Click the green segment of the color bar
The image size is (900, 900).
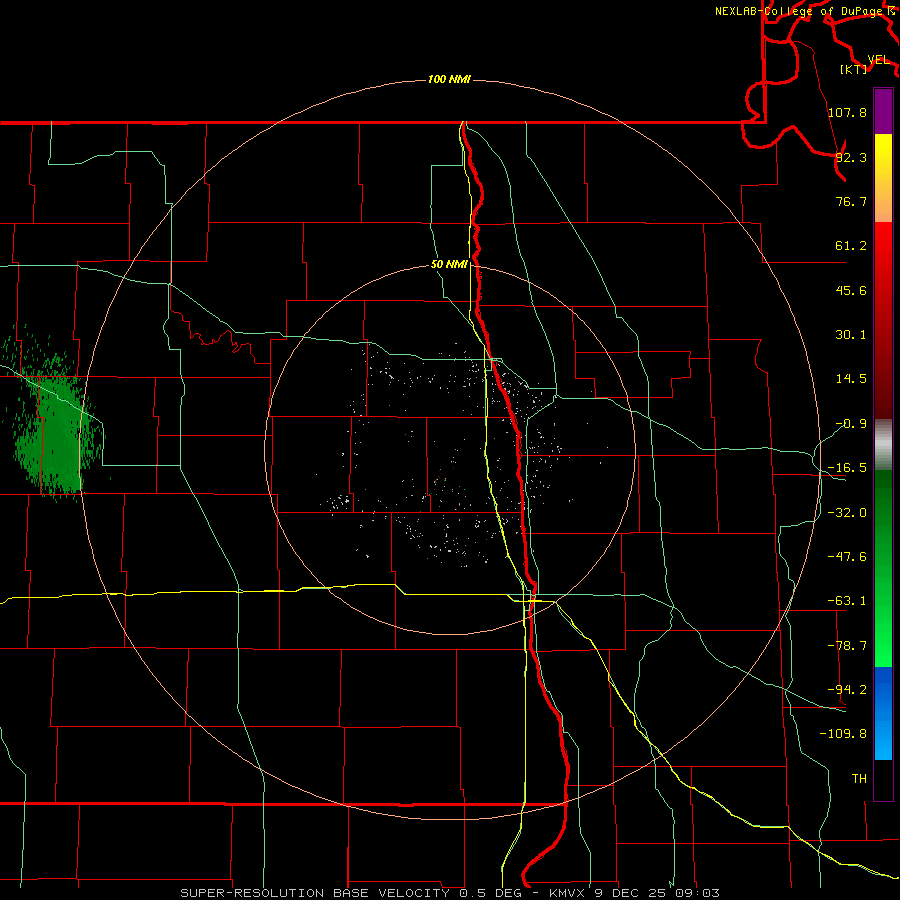[x=883, y=568]
